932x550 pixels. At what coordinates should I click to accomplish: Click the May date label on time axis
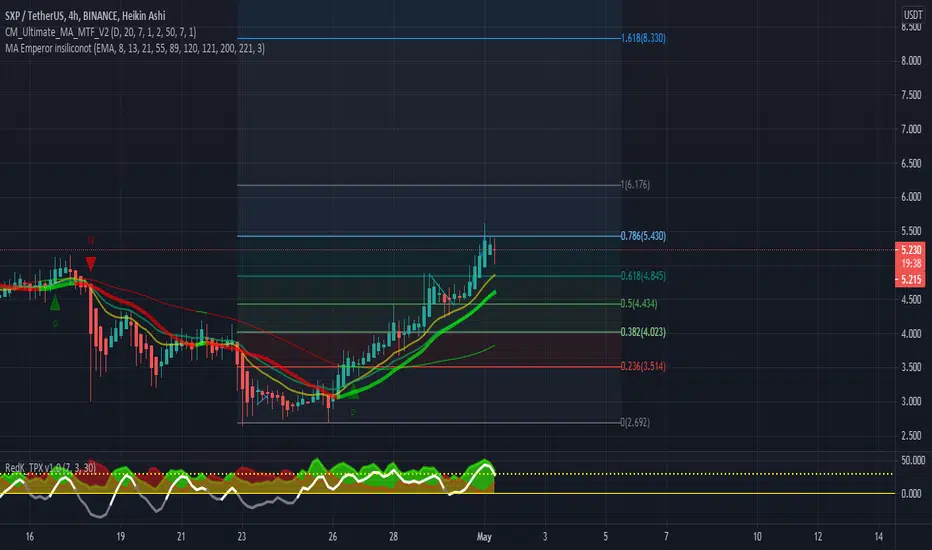[x=484, y=537]
